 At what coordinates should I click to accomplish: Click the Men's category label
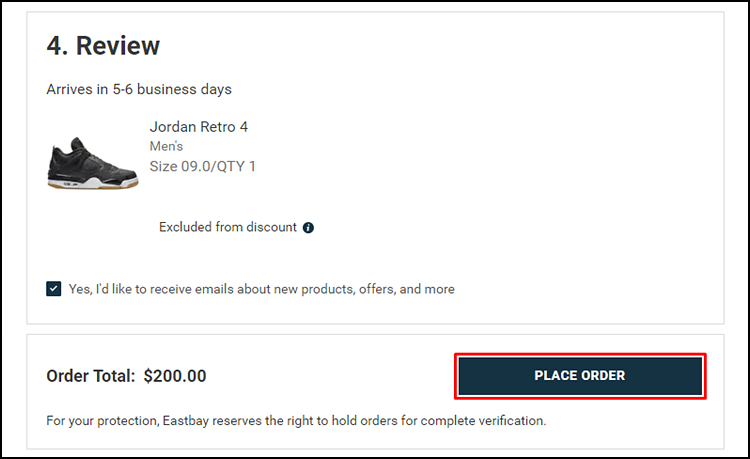pos(166,146)
